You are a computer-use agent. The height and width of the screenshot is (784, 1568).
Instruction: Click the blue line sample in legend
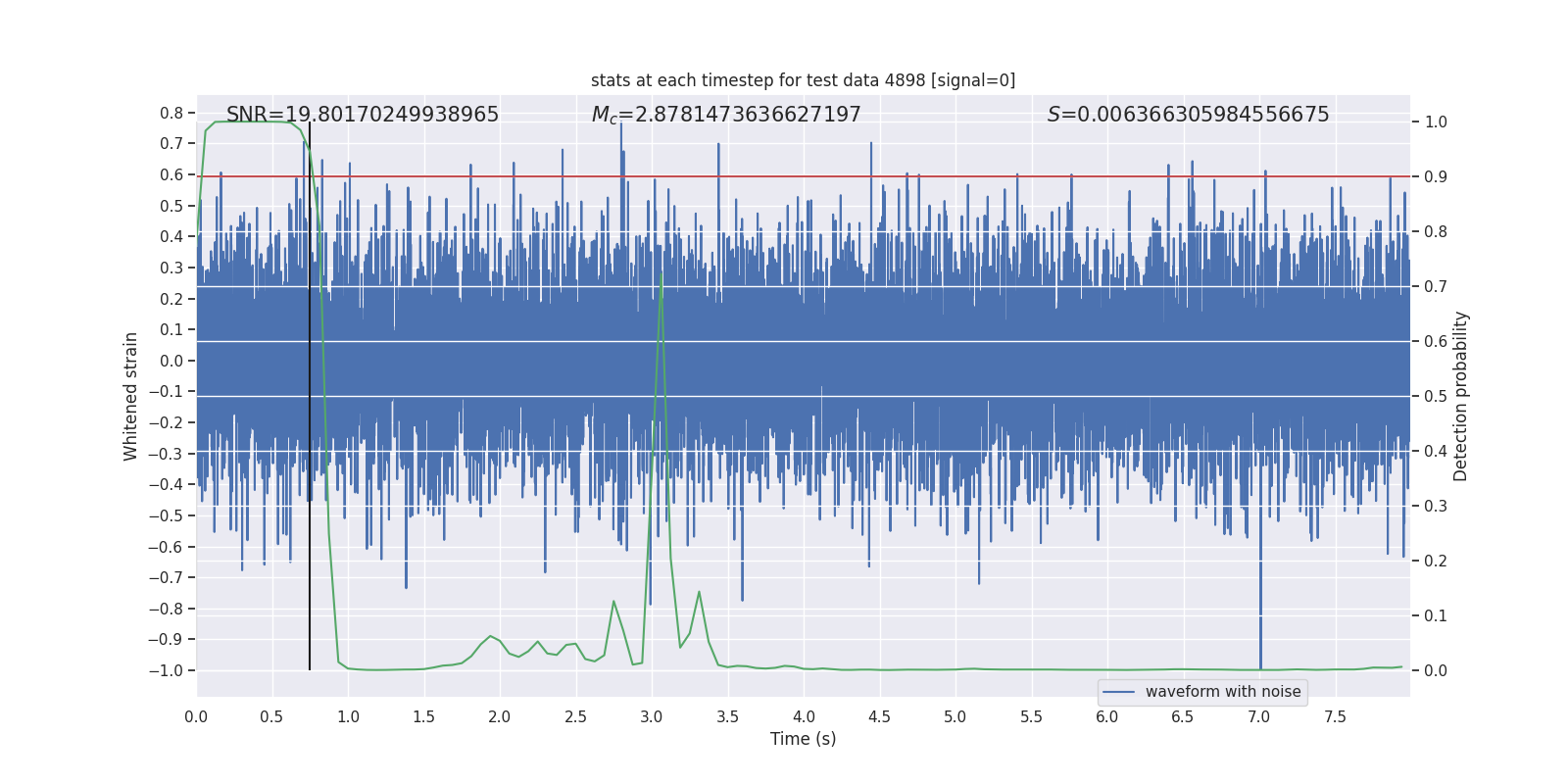(x=1119, y=692)
